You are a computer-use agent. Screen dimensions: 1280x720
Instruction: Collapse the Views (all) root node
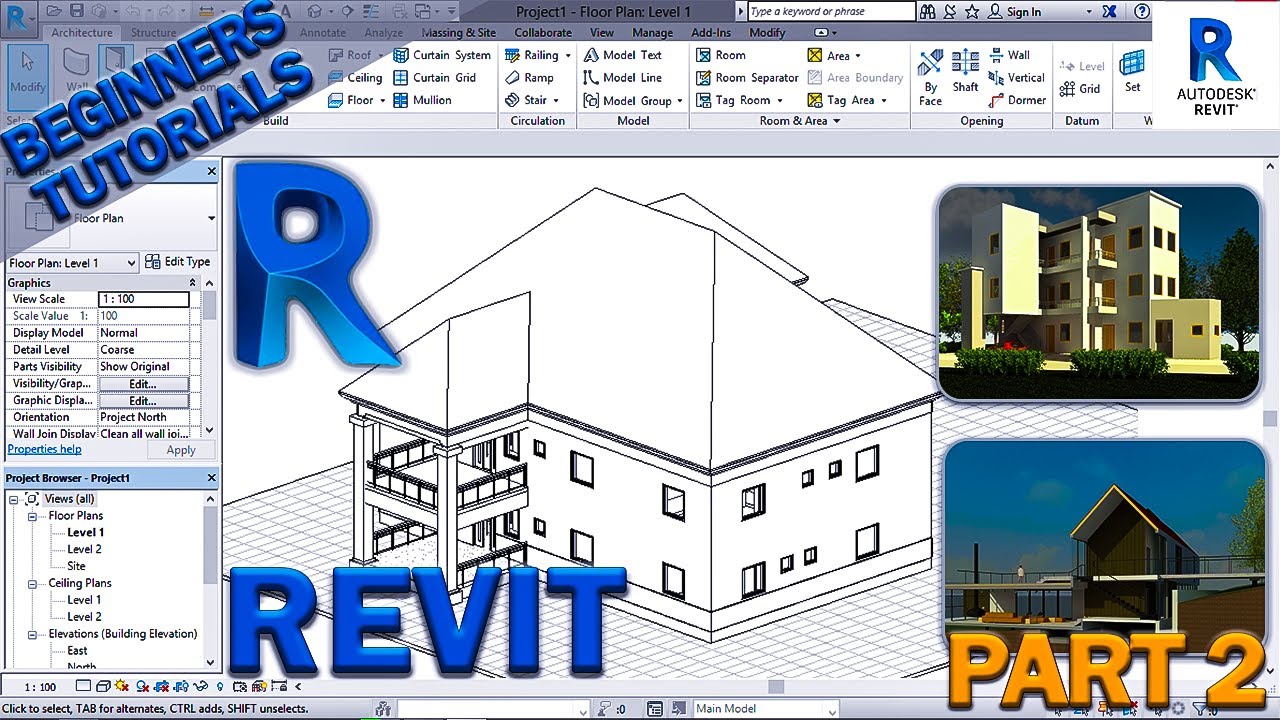point(14,499)
